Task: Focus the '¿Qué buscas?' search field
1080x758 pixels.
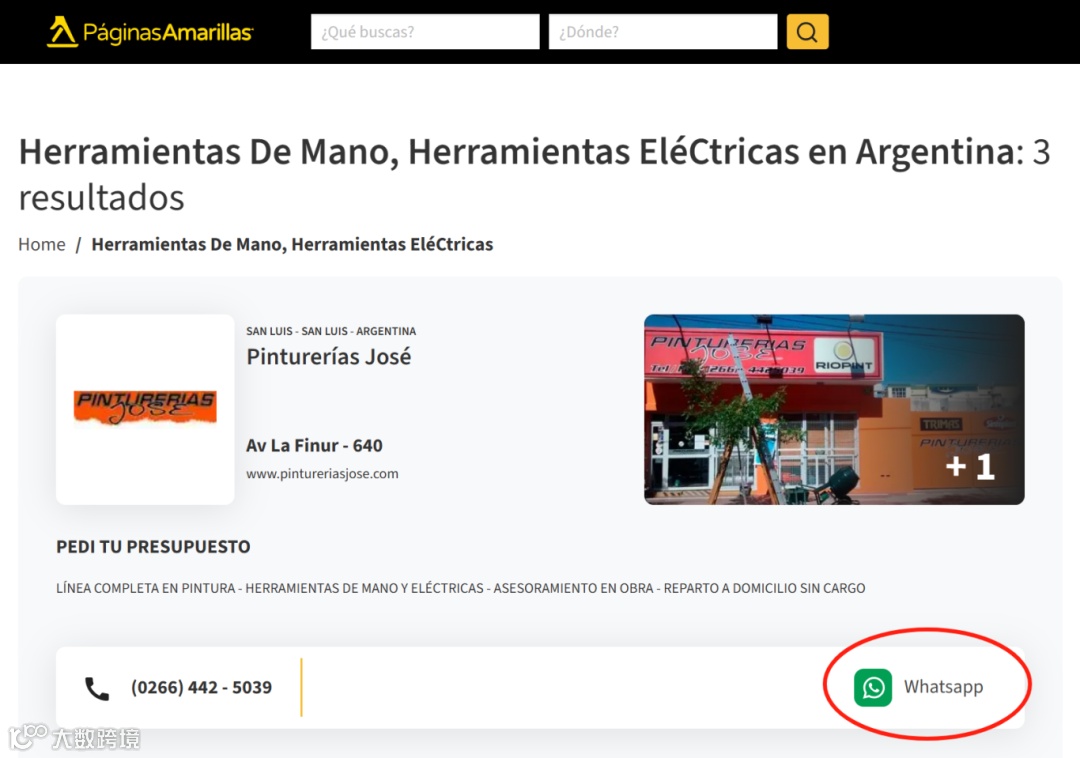Action: [x=425, y=32]
